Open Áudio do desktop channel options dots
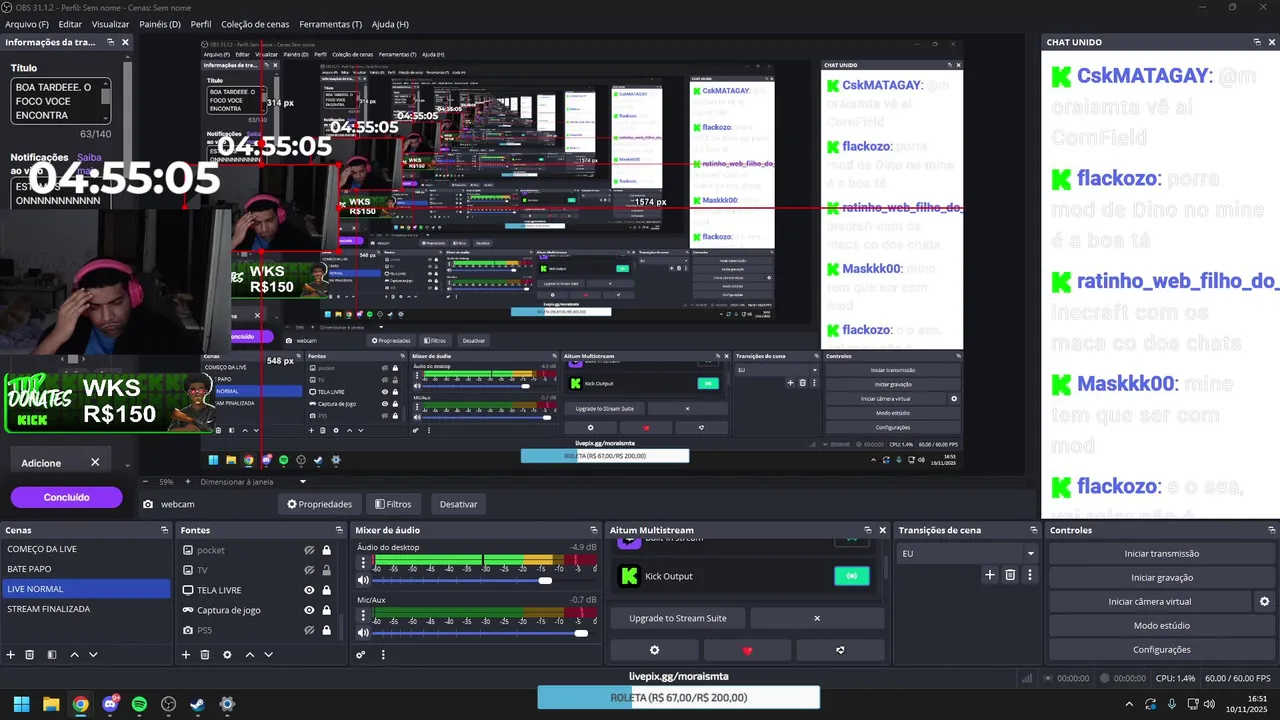The image size is (1280, 720). click(363, 563)
